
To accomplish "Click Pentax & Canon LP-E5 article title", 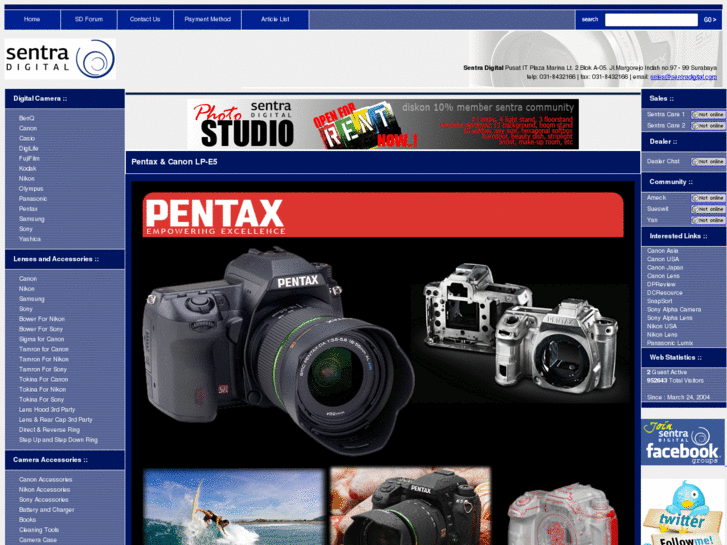I will [x=174, y=162].
